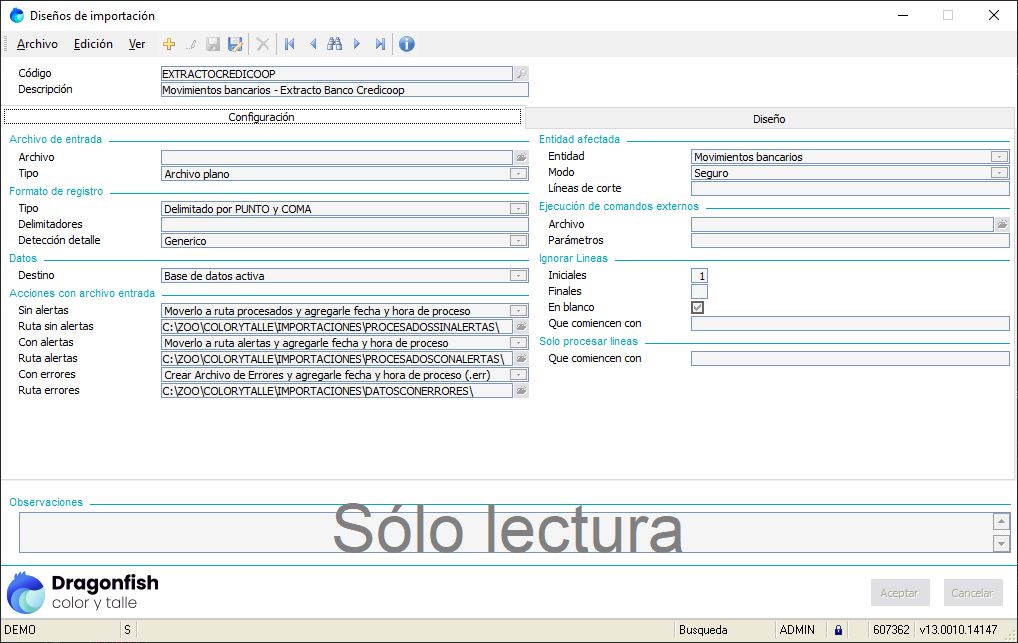1018x643 pixels.
Task: Click the Finales input box
Action: [x=699, y=292]
